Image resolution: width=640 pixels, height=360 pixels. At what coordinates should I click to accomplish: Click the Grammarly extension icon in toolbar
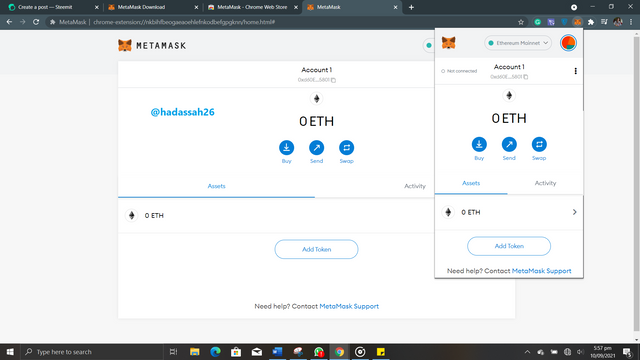538,22
